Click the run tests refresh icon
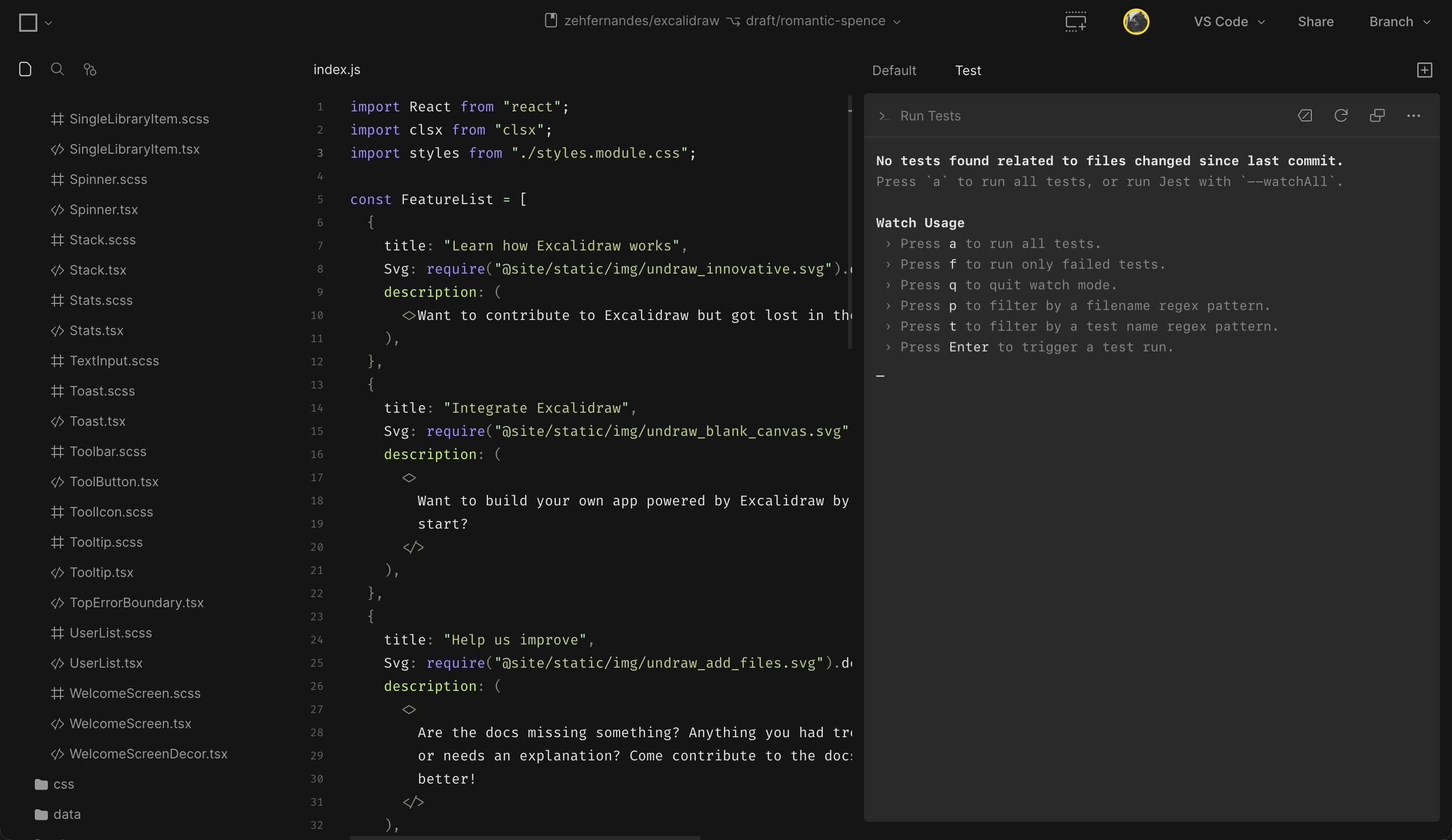The image size is (1452, 840). point(1341,115)
